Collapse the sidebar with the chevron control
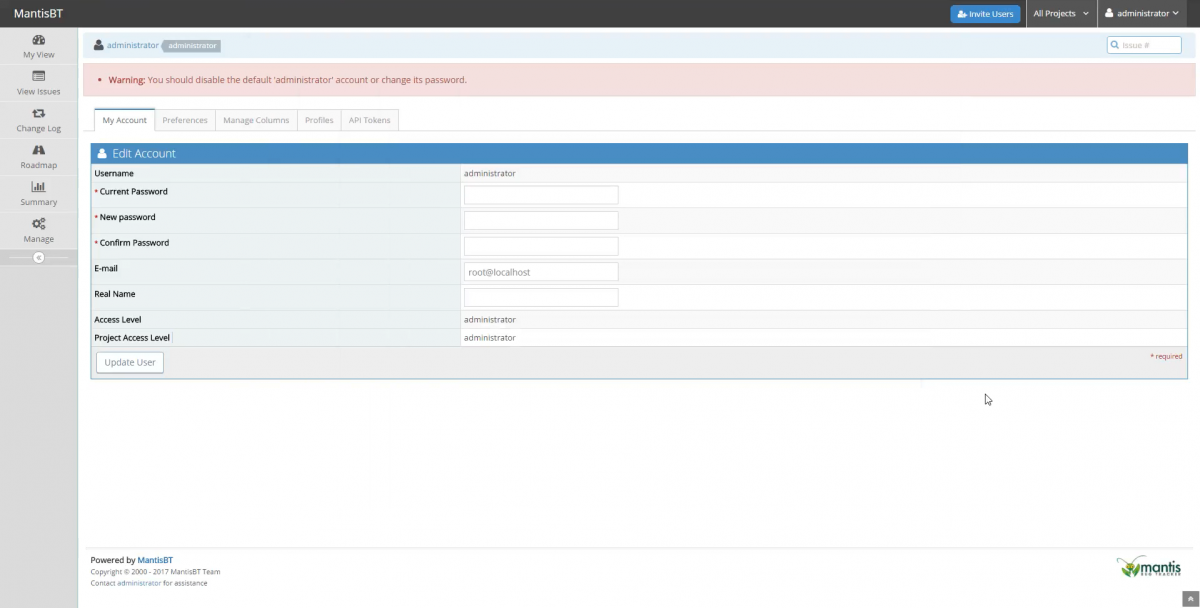Viewport: 1200px width, 608px height. [x=38, y=257]
